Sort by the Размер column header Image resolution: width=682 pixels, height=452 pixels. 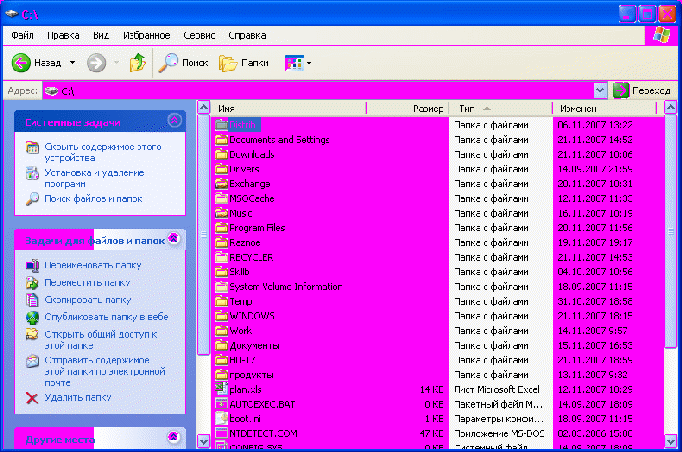click(408, 108)
